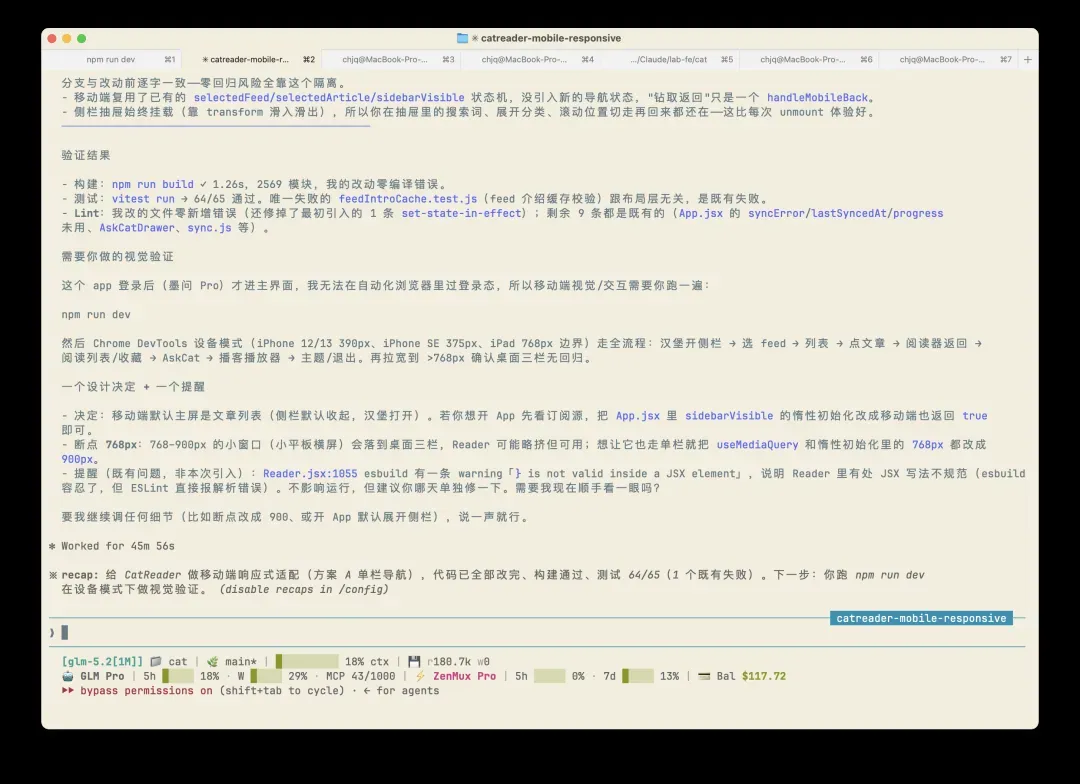Viewport: 1080px width, 784px height.
Task: Click the 'ZenMux Pro' plan label
Action: (x=464, y=676)
